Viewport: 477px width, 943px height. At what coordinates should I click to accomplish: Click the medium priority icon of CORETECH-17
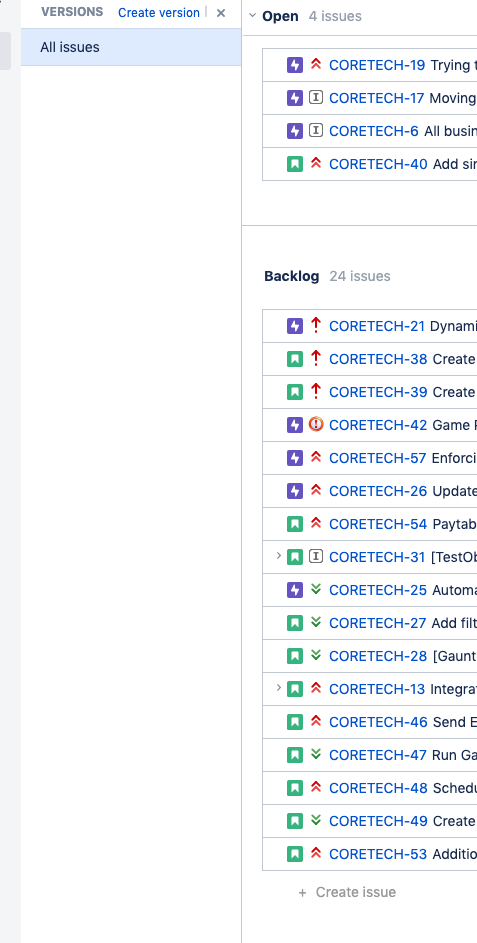(x=316, y=97)
